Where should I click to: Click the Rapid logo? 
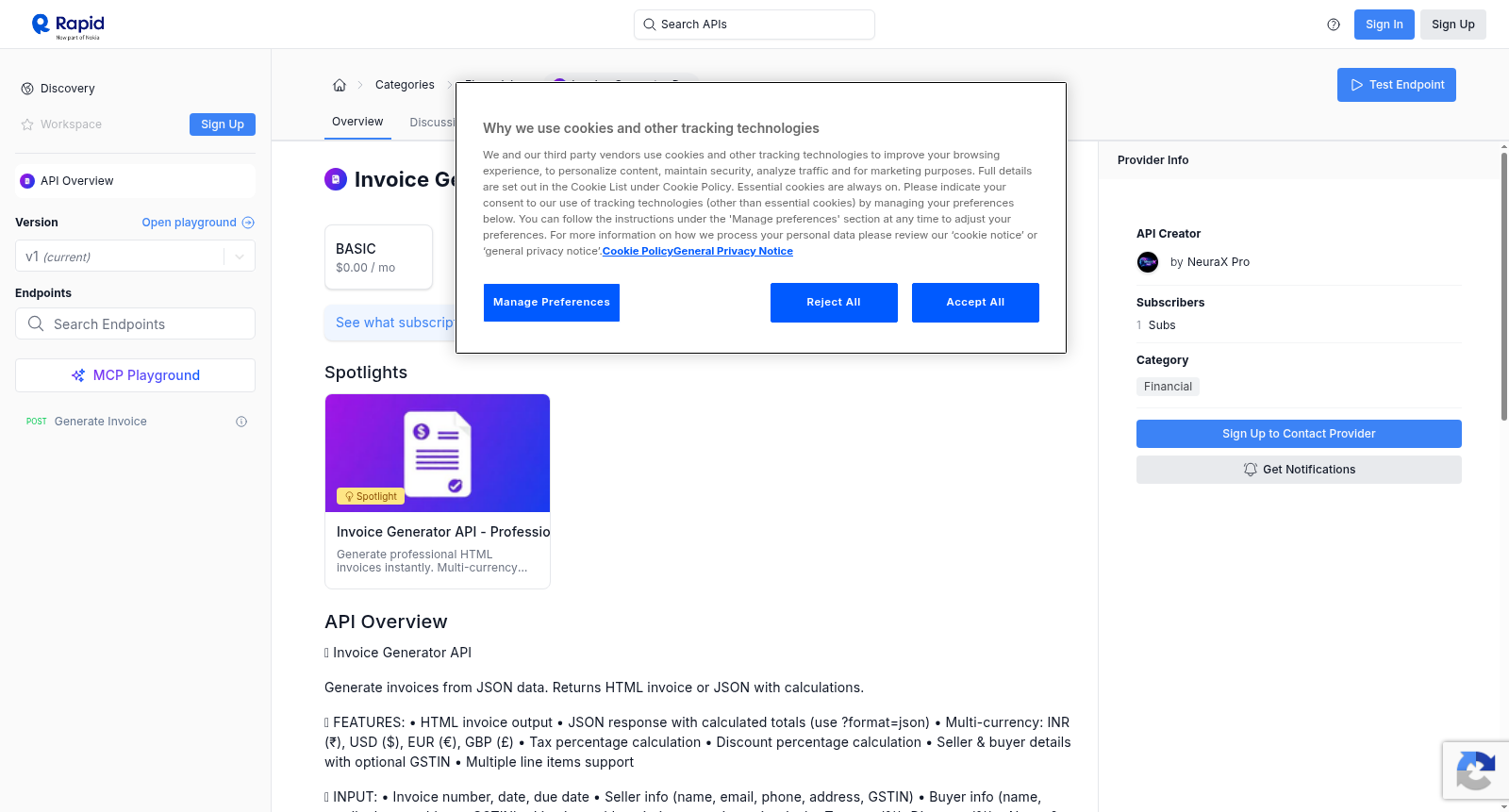click(x=68, y=25)
